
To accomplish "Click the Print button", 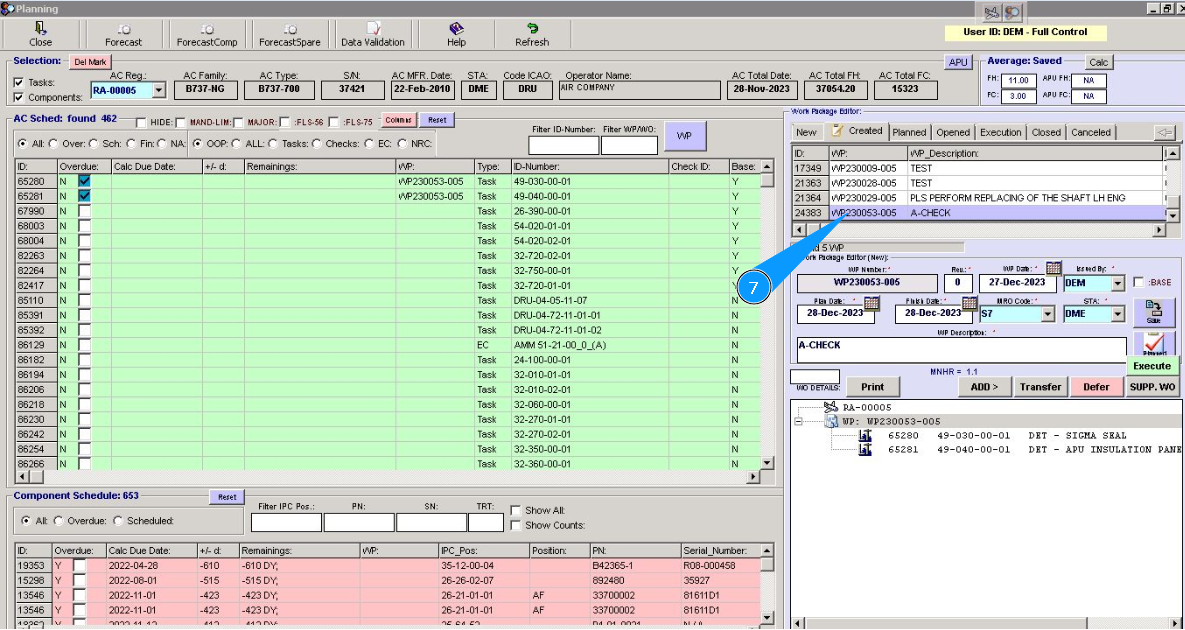I will (872, 387).
